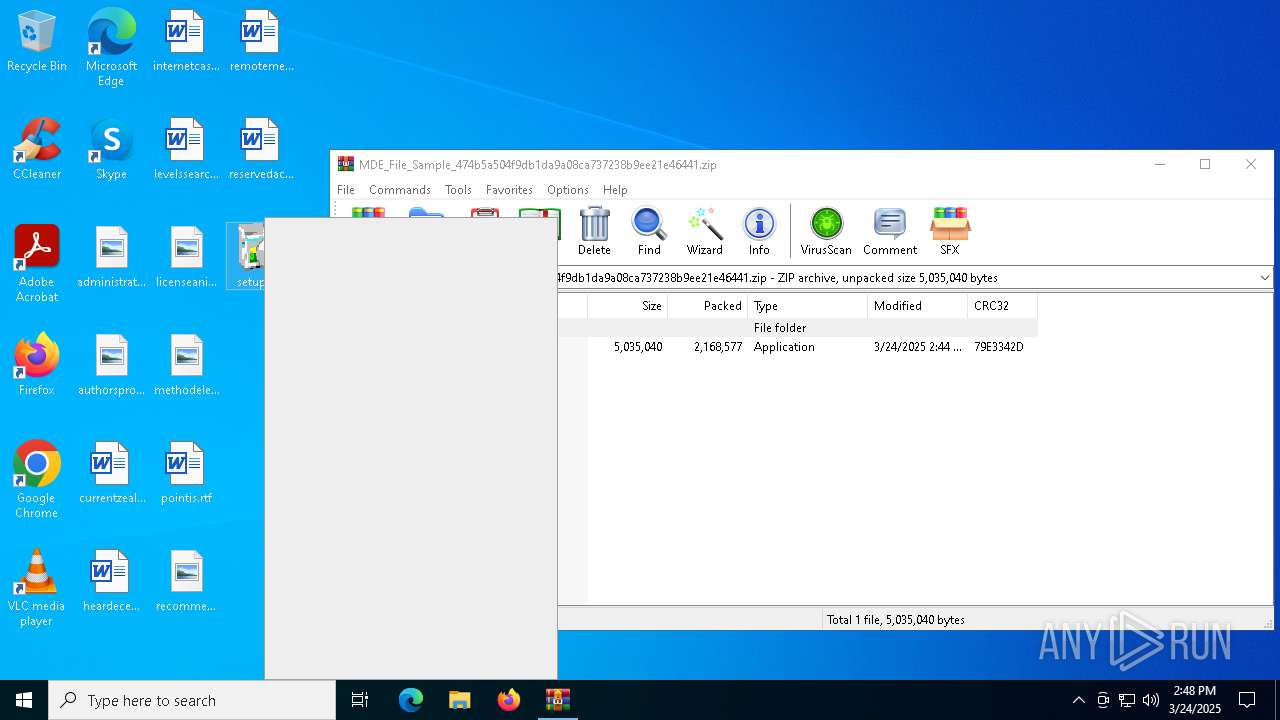
Task: Click the Windows Start button
Action: 24,700
